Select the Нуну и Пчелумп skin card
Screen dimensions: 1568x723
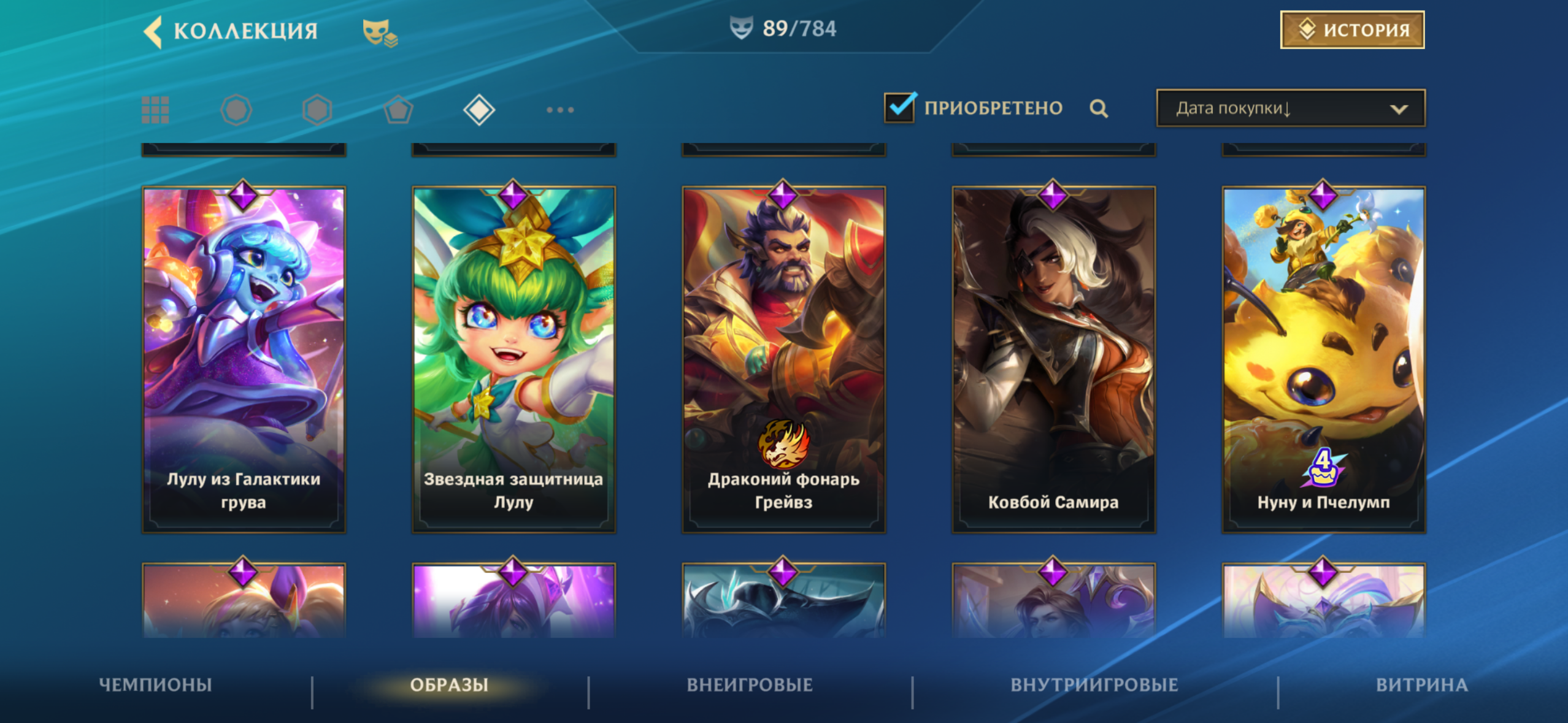[1323, 359]
